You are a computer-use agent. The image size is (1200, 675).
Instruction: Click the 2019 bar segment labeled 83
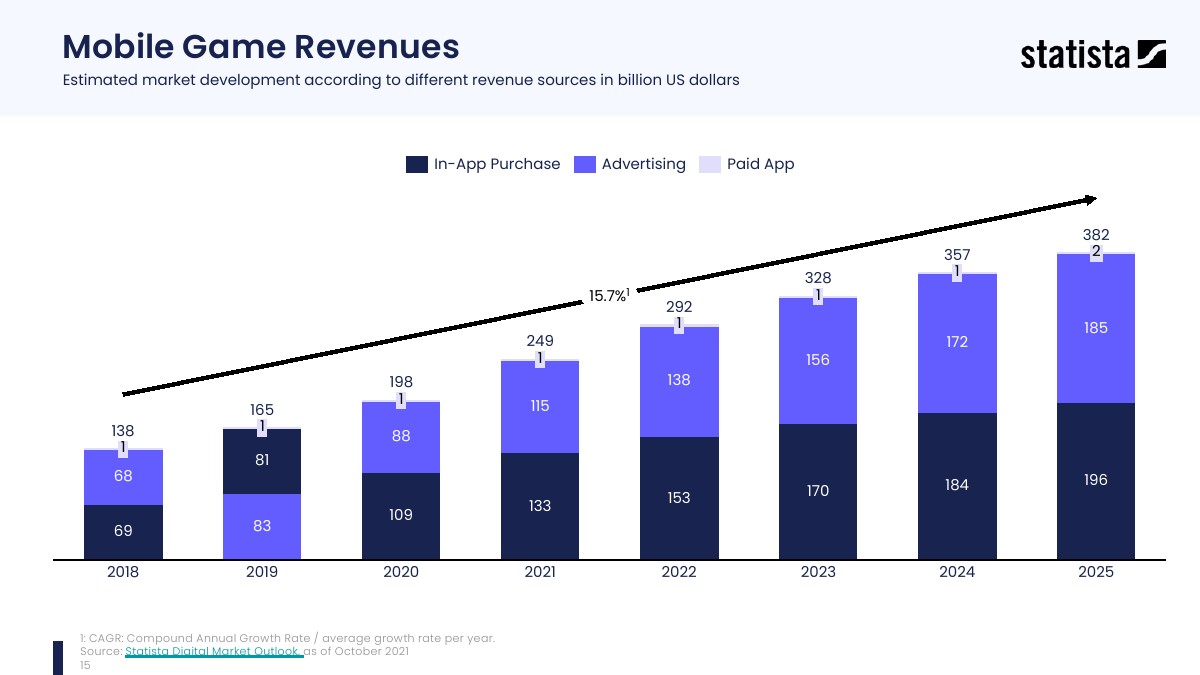pos(262,526)
